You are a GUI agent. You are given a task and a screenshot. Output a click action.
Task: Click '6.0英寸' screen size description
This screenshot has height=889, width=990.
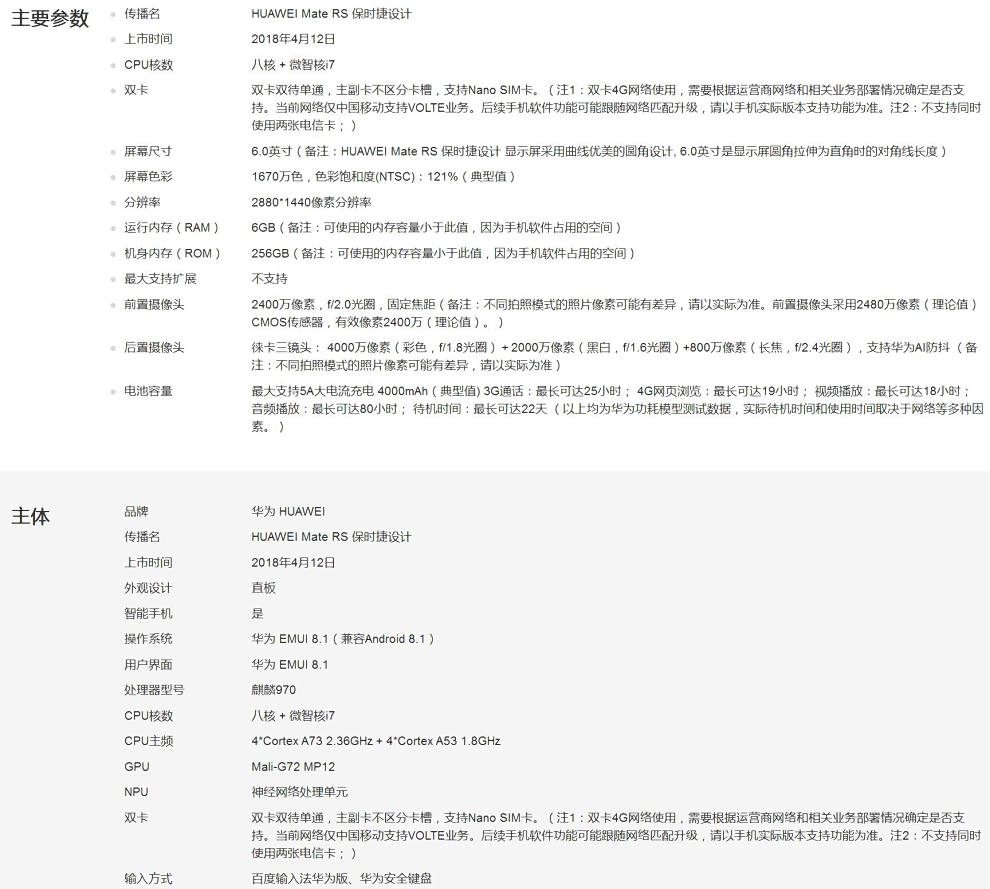272,152
